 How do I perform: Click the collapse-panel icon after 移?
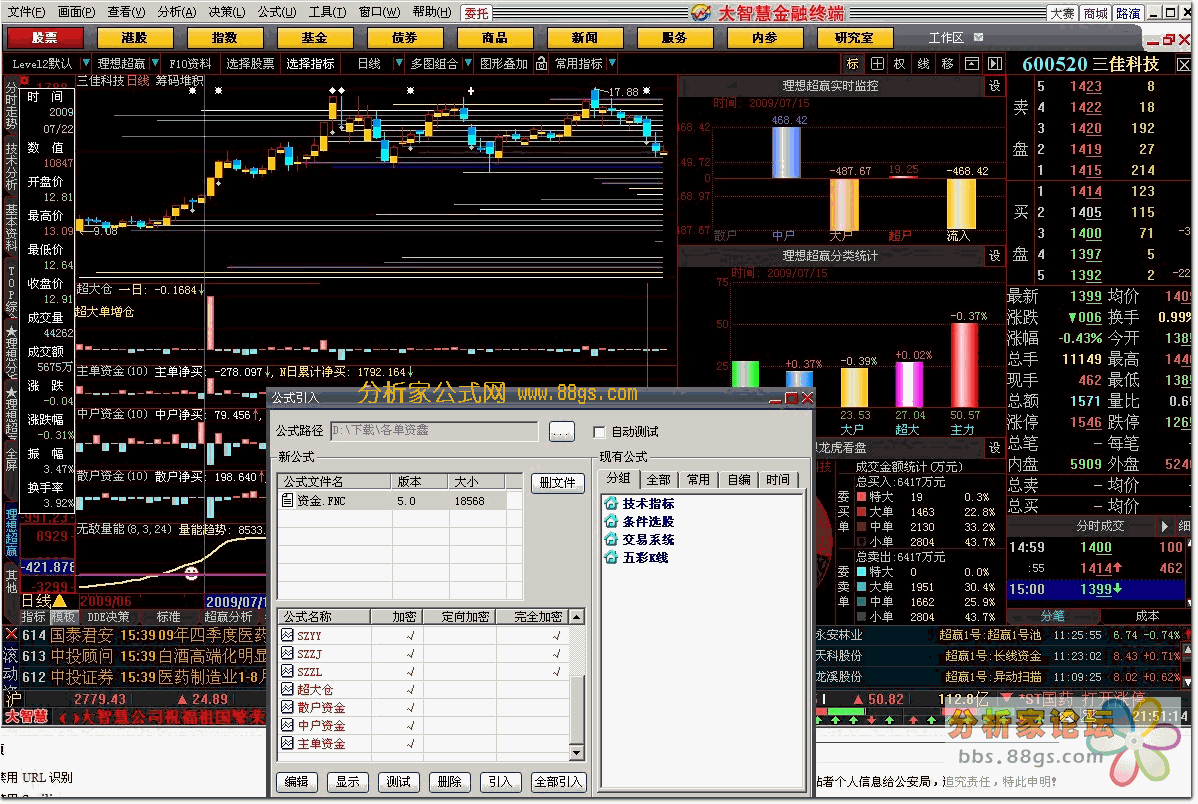pos(972,63)
